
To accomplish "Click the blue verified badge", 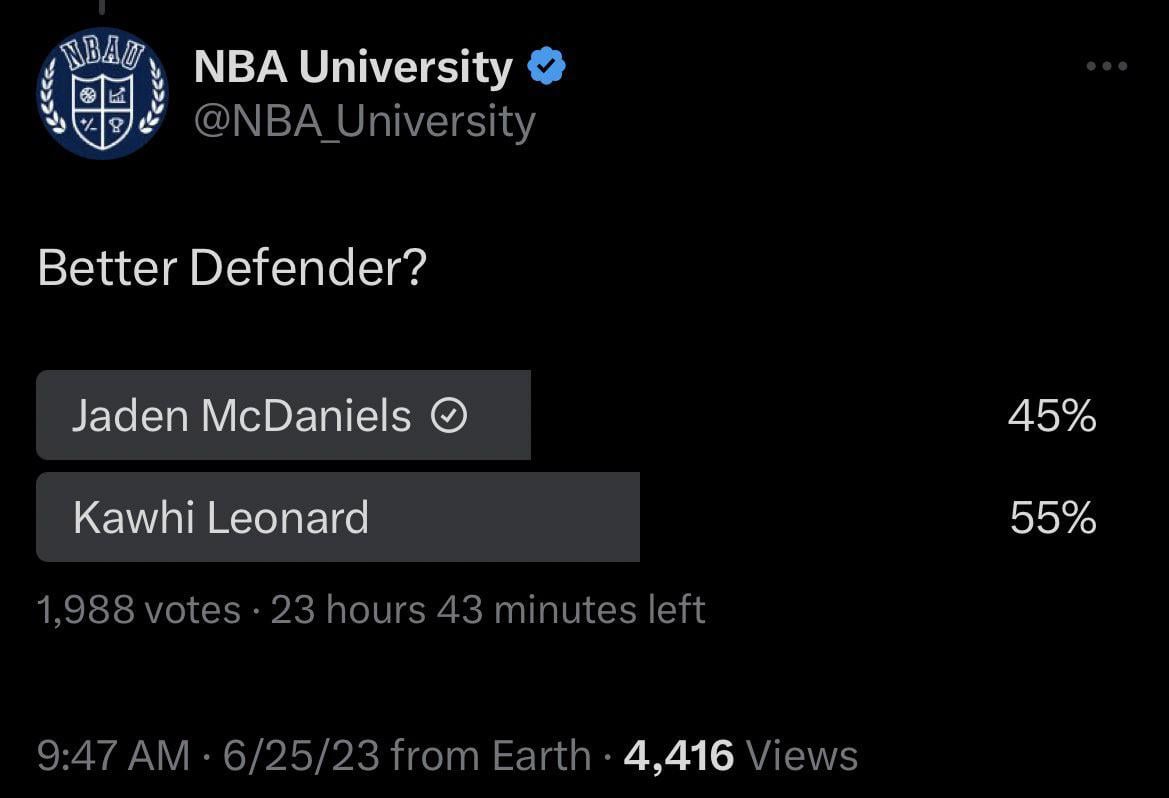I will click(546, 67).
